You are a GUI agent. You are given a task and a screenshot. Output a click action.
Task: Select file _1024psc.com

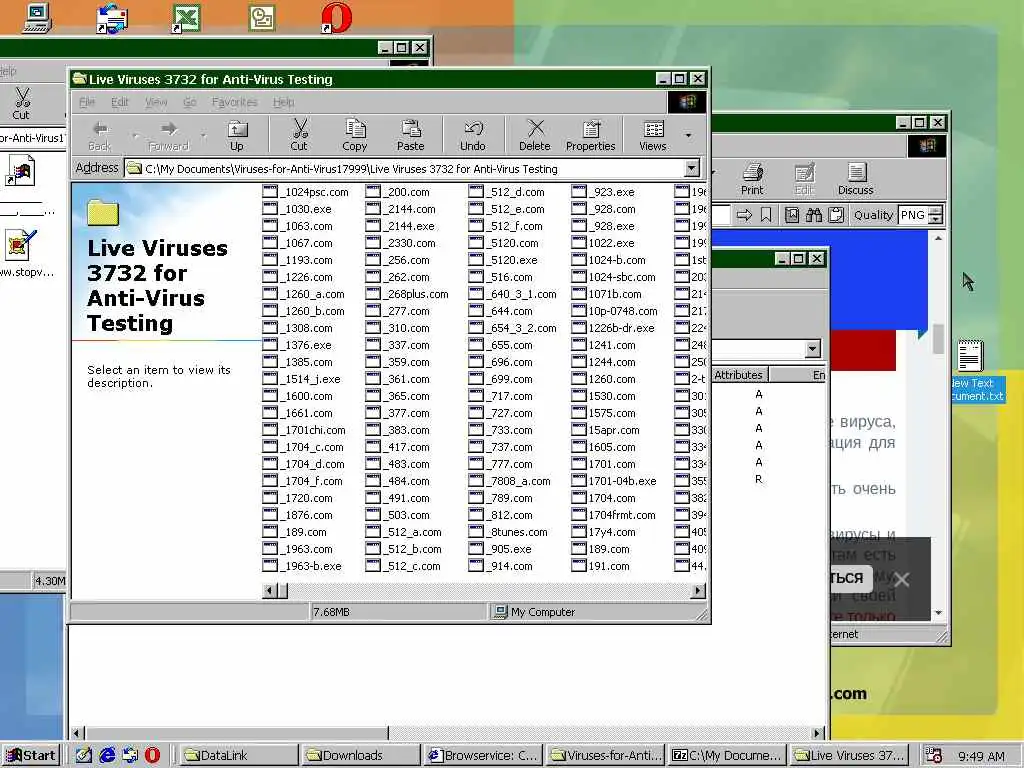point(306,192)
